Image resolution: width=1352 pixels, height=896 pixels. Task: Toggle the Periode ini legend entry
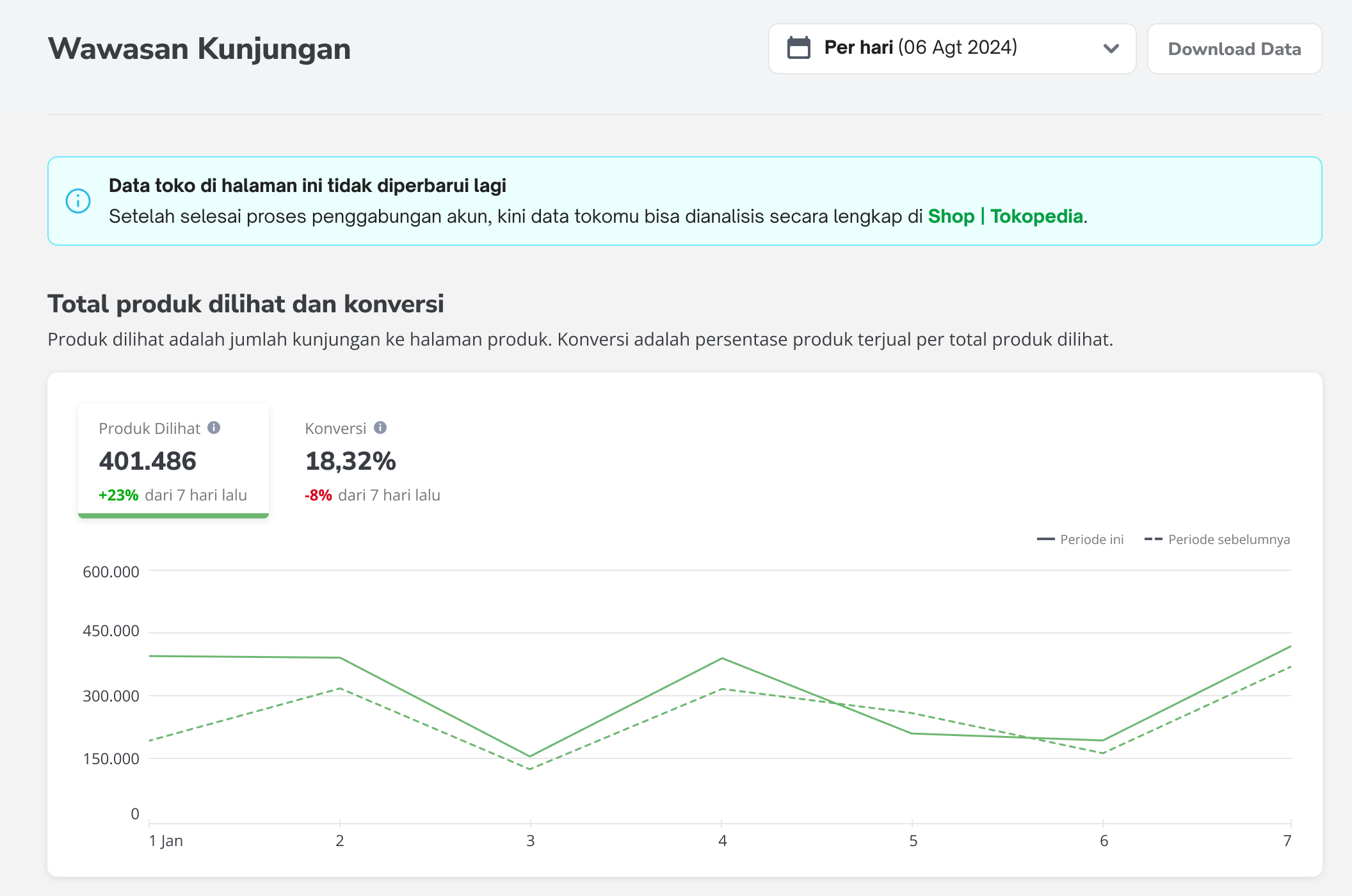pyautogui.click(x=1091, y=540)
